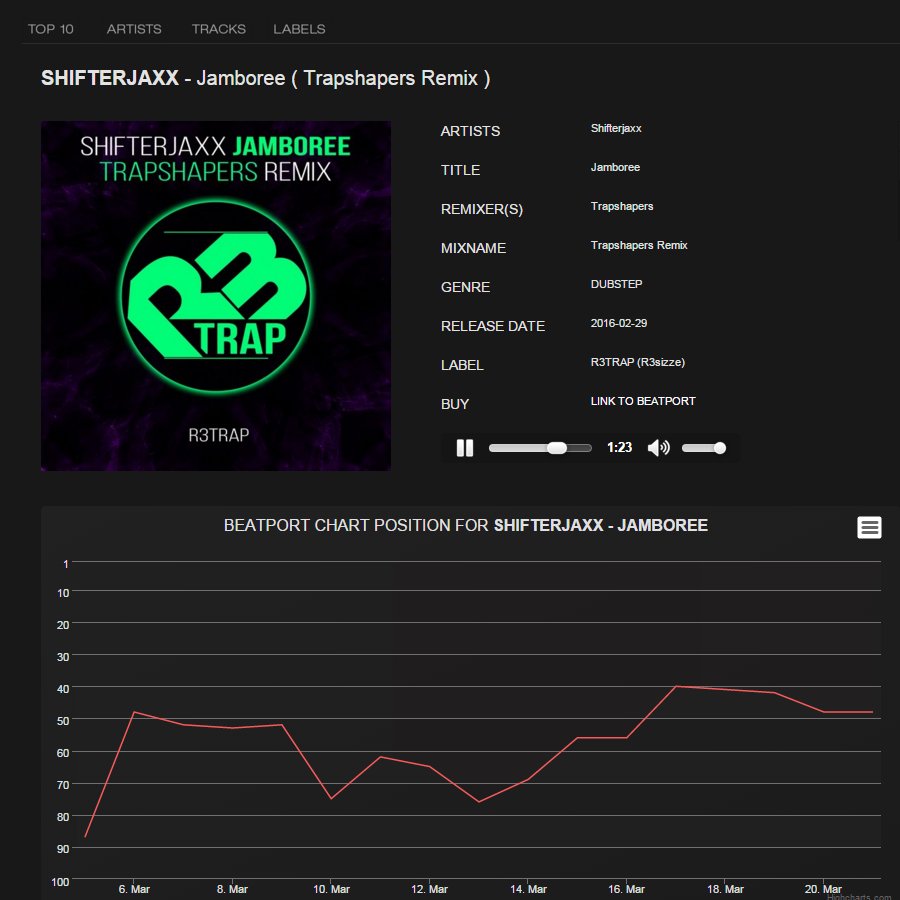Click the Beatport chart position title
The height and width of the screenshot is (900, 900).
point(465,525)
